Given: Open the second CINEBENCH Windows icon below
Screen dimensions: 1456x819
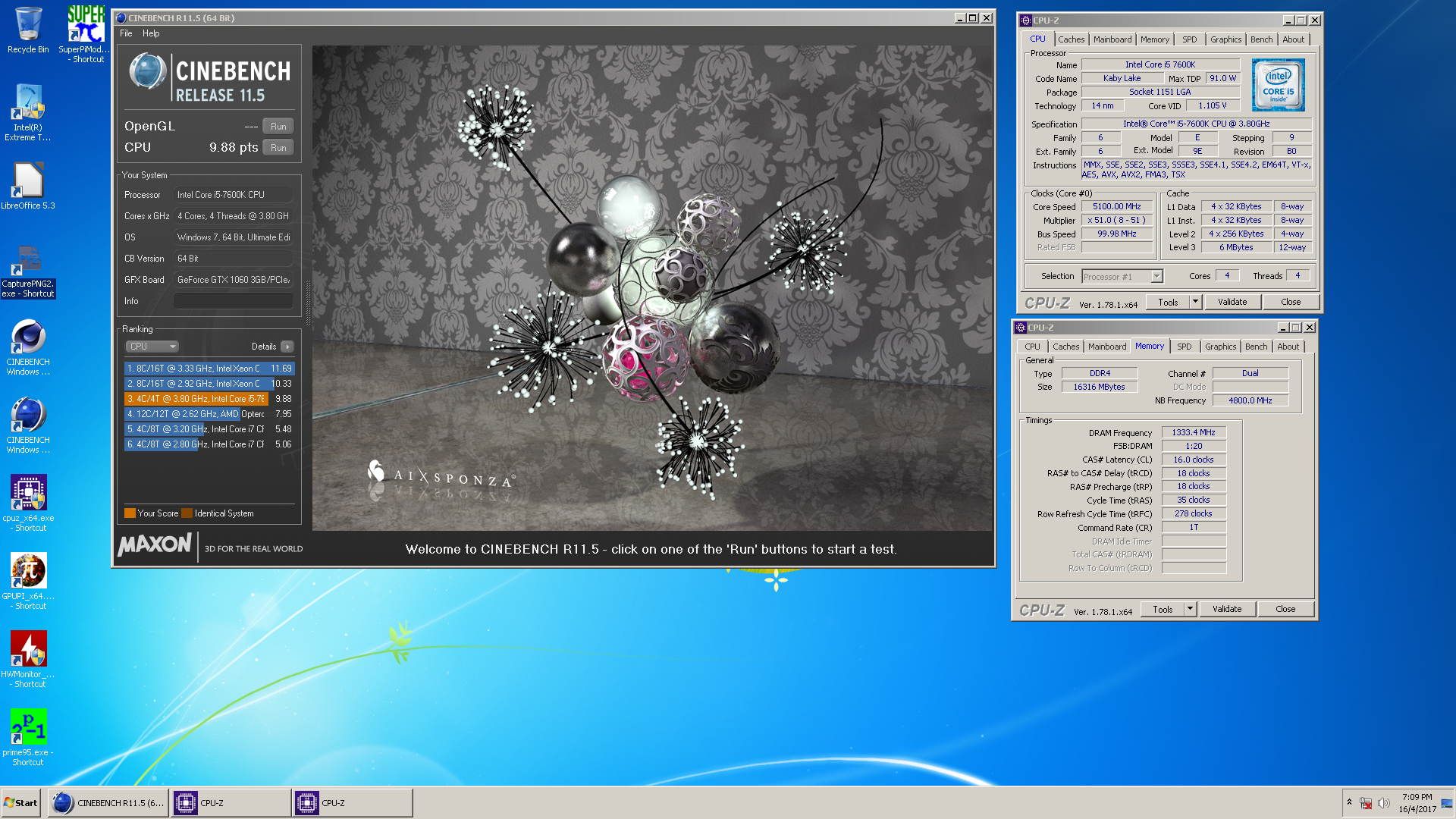Looking at the screenshot, I should pyautogui.click(x=28, y=425).
